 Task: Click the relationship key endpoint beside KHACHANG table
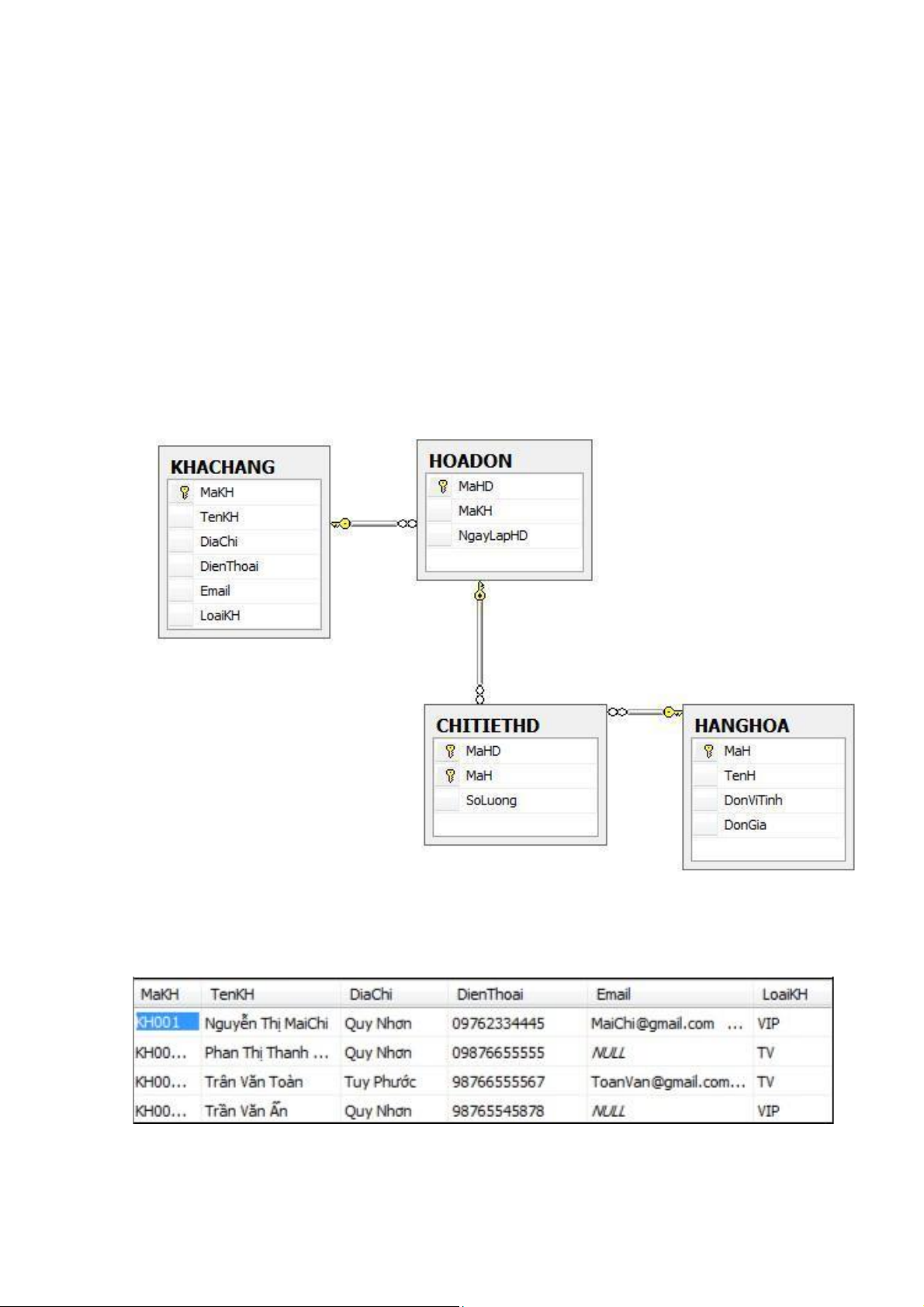pos(342,524)
